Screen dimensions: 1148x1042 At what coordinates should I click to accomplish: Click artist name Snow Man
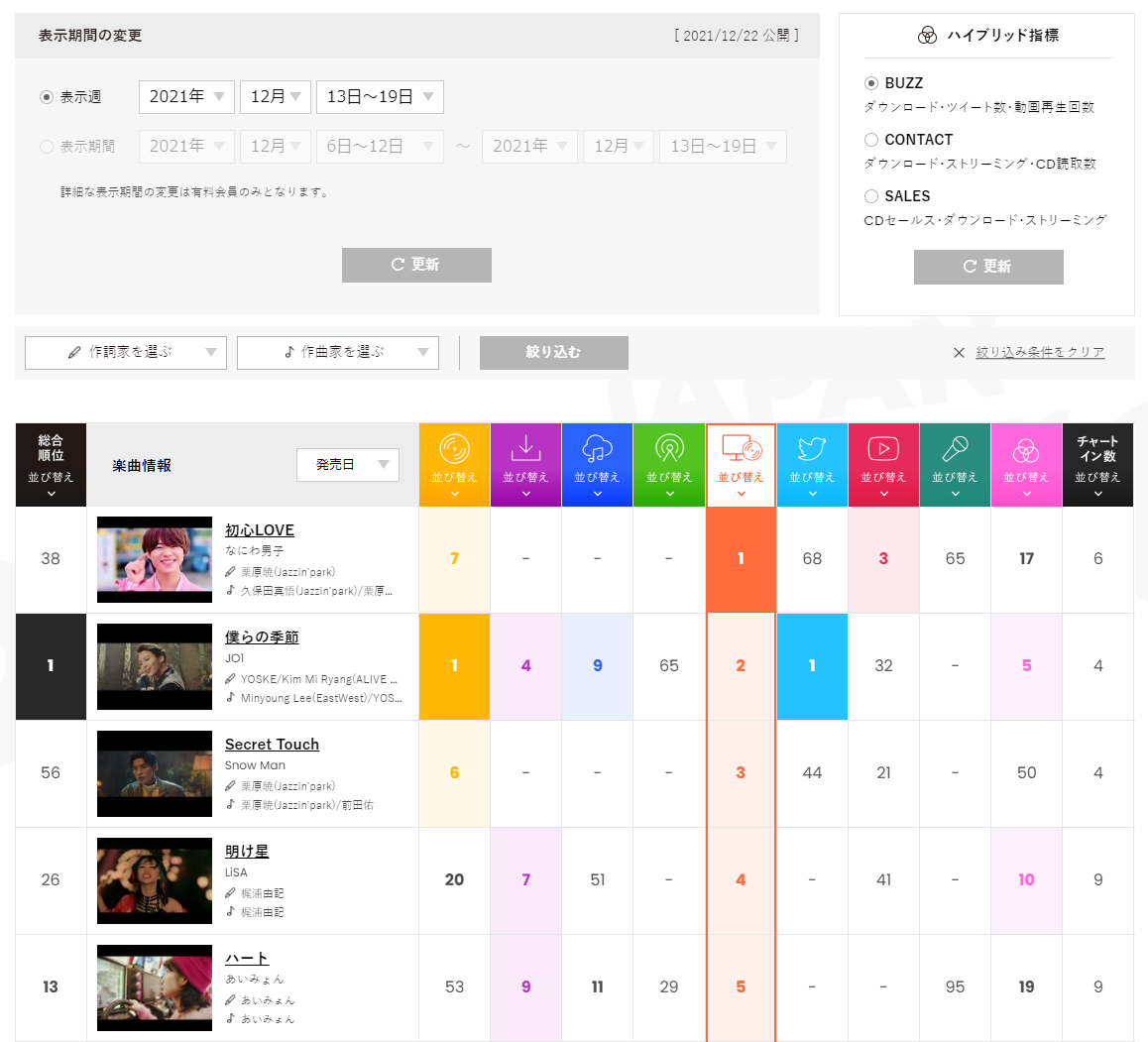[x=255, y=765]
